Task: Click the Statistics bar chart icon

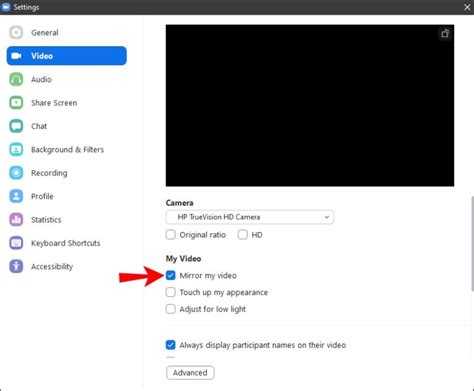Action: [x=16, y=219]
